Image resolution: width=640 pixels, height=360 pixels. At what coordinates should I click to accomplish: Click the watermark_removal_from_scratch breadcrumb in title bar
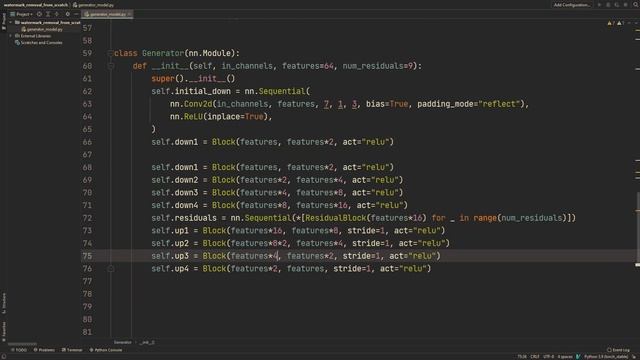tap(36, 5)
